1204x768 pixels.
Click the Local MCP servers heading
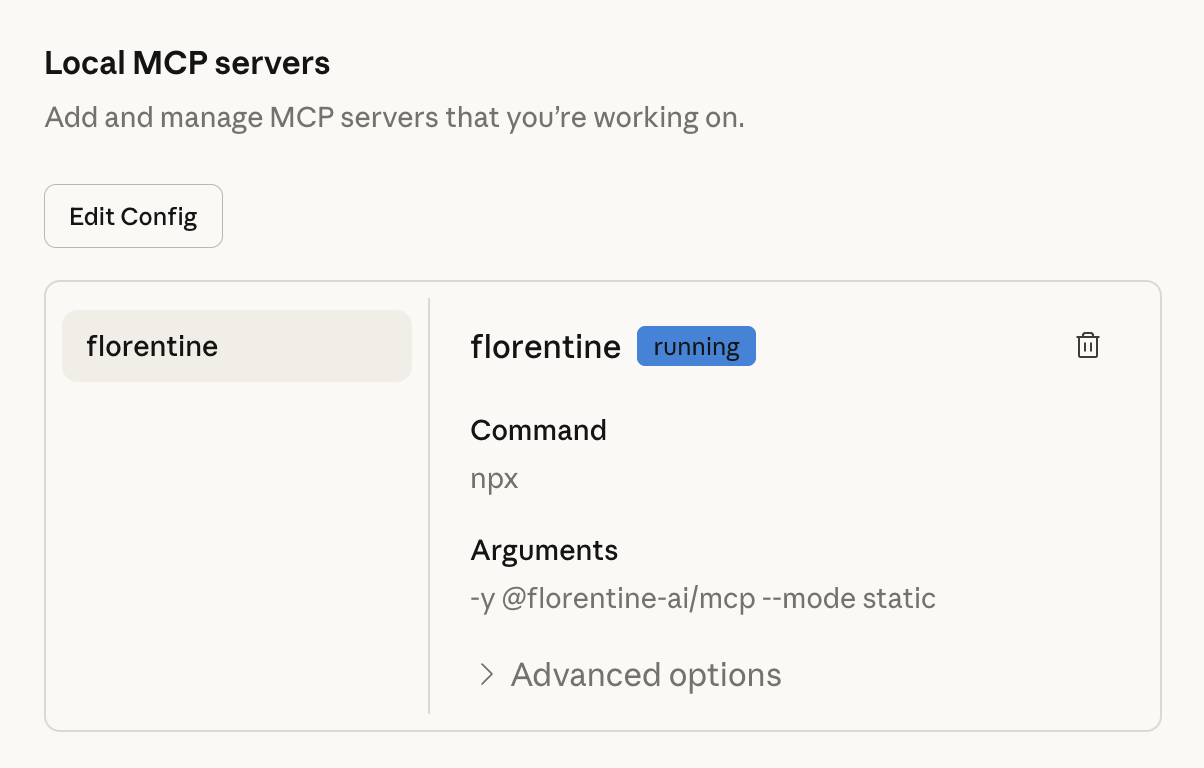pos(187,64)
